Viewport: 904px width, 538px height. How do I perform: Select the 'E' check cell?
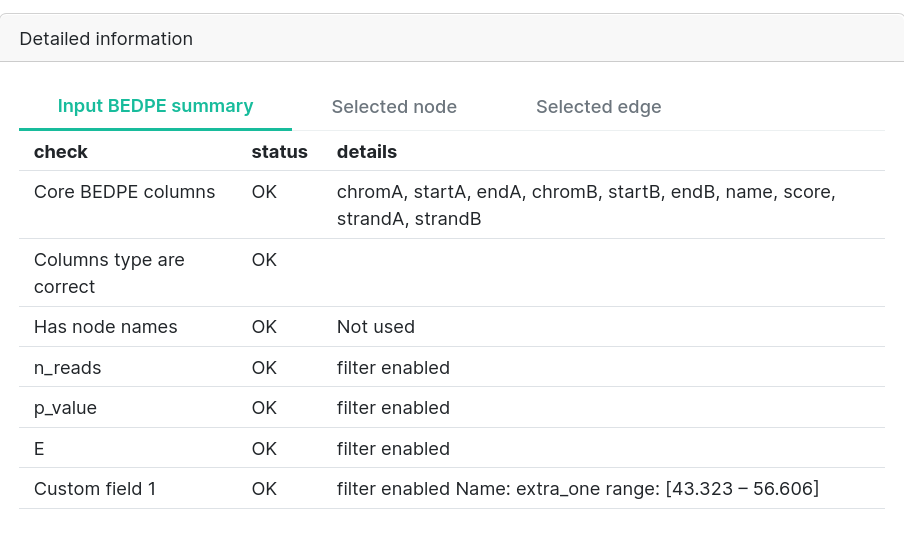[39, 449]
